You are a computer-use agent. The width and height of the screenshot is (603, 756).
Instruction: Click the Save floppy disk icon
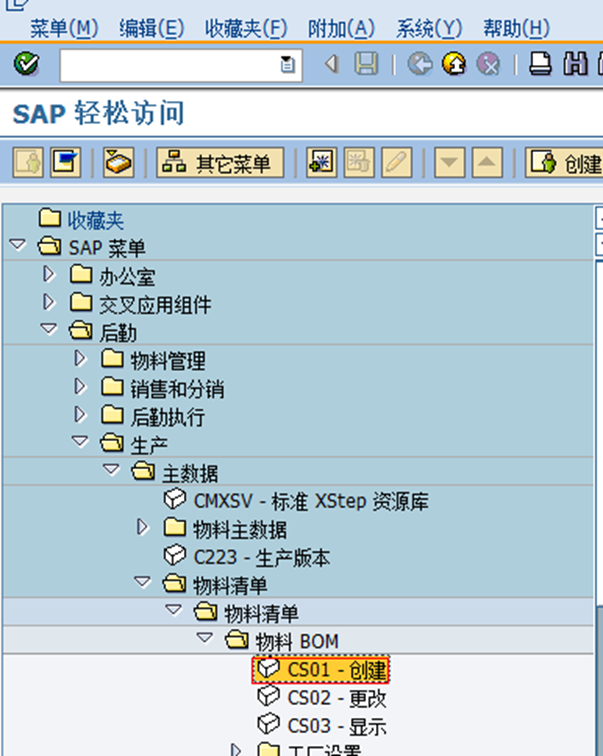coord(366,64)
